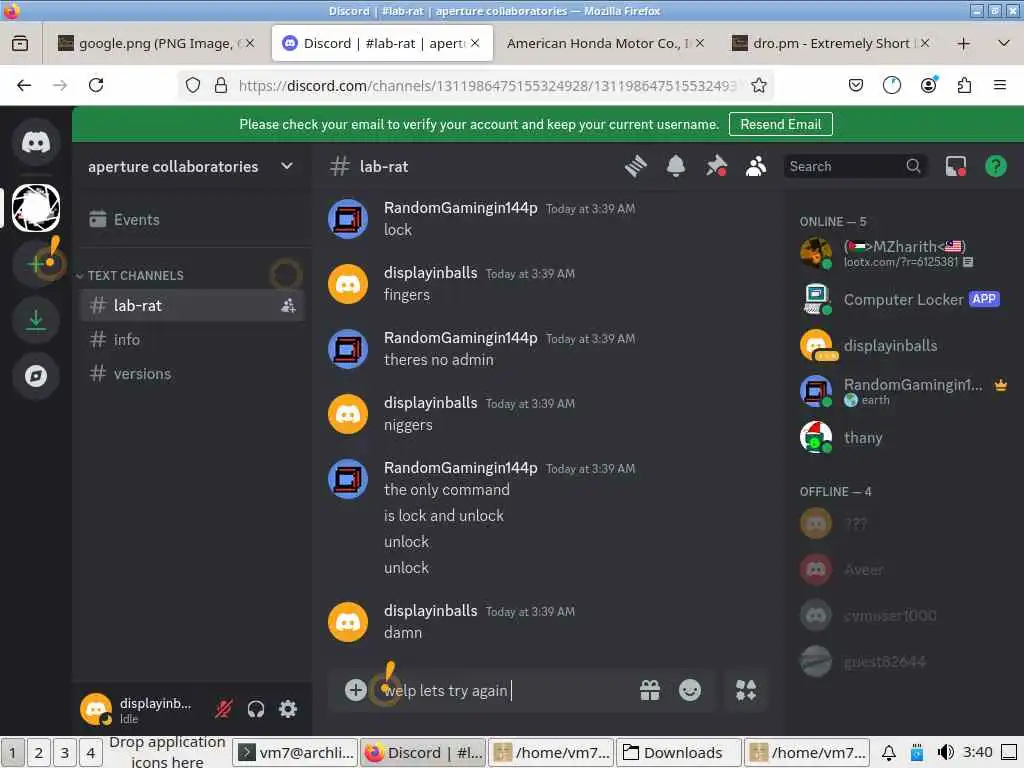Open the Events item
Image resolution: width=1024 pixels, height=768 pixels.
click(x=192, y=219)
